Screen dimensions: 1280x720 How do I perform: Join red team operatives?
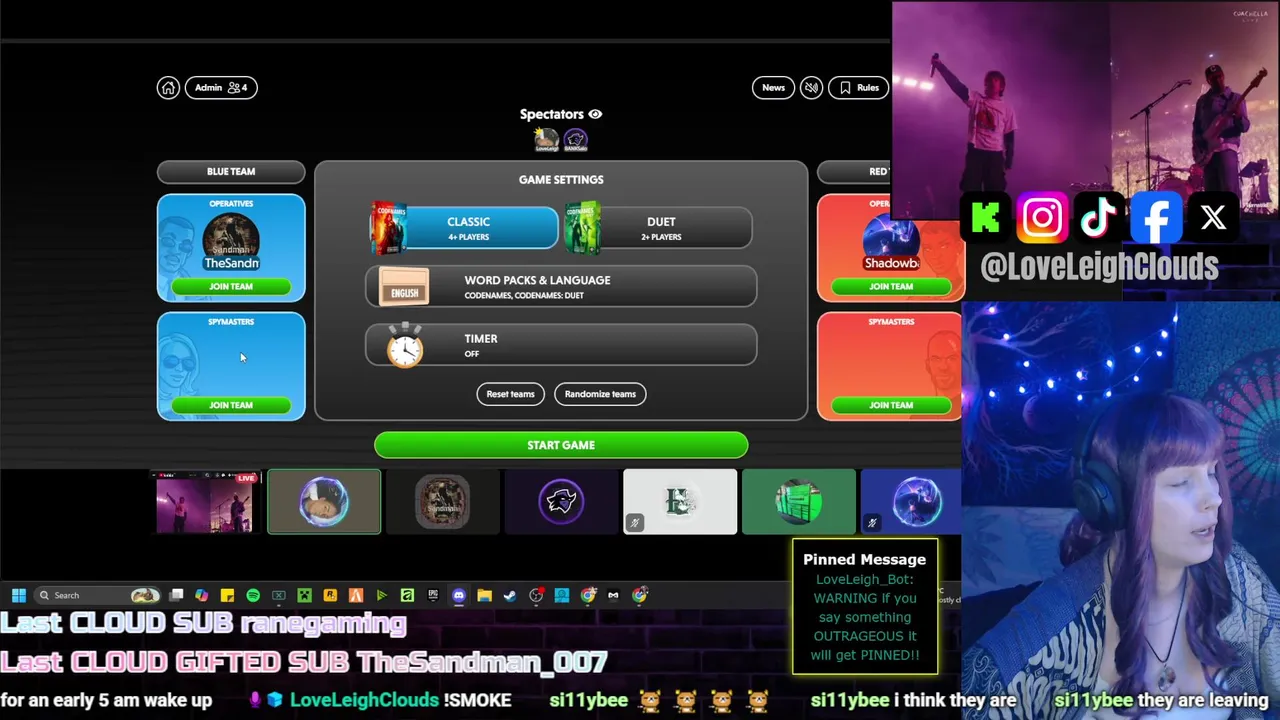click(x=891, y=287)
